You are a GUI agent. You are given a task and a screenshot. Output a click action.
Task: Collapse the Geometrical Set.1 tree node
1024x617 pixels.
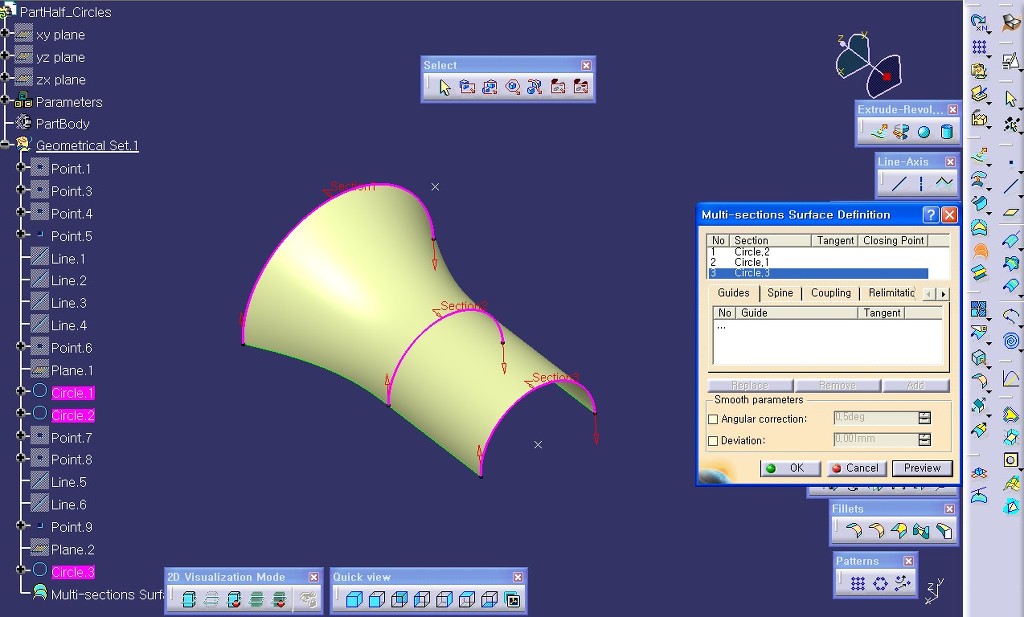(6, 145)
